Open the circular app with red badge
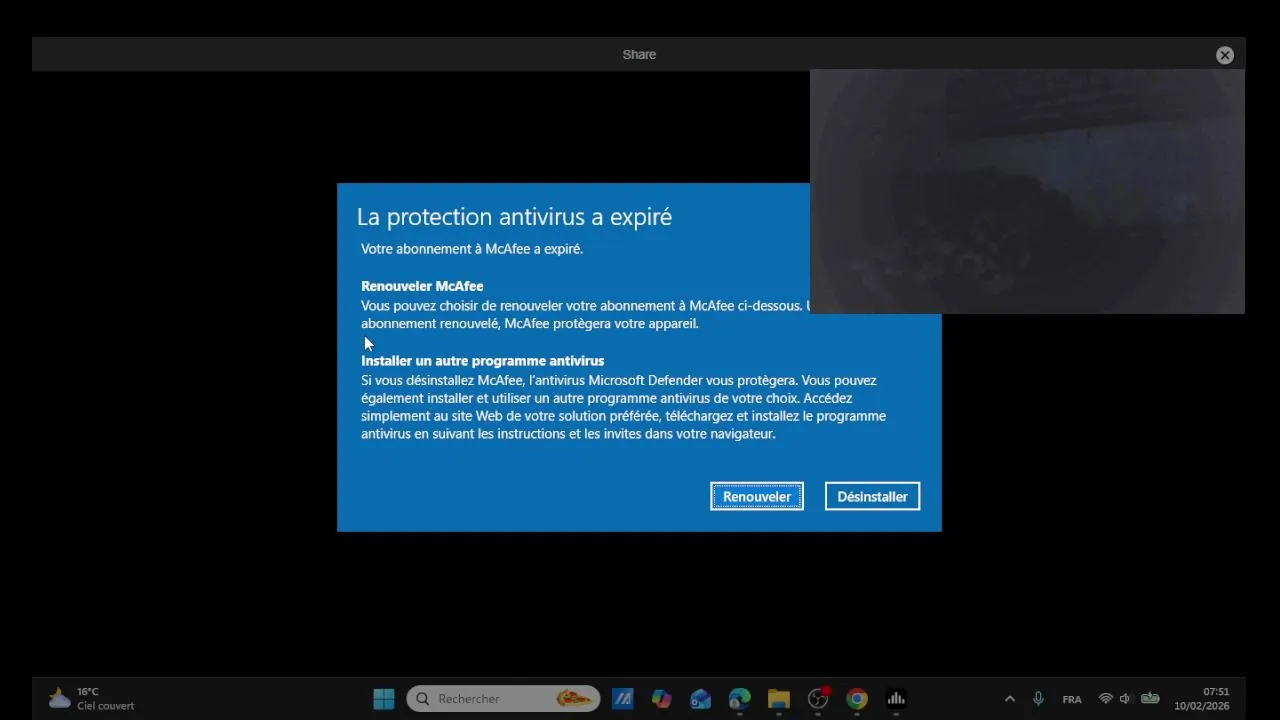This screenshot has height=720, width=1280. pyautogui.click(x=818, y=699)
